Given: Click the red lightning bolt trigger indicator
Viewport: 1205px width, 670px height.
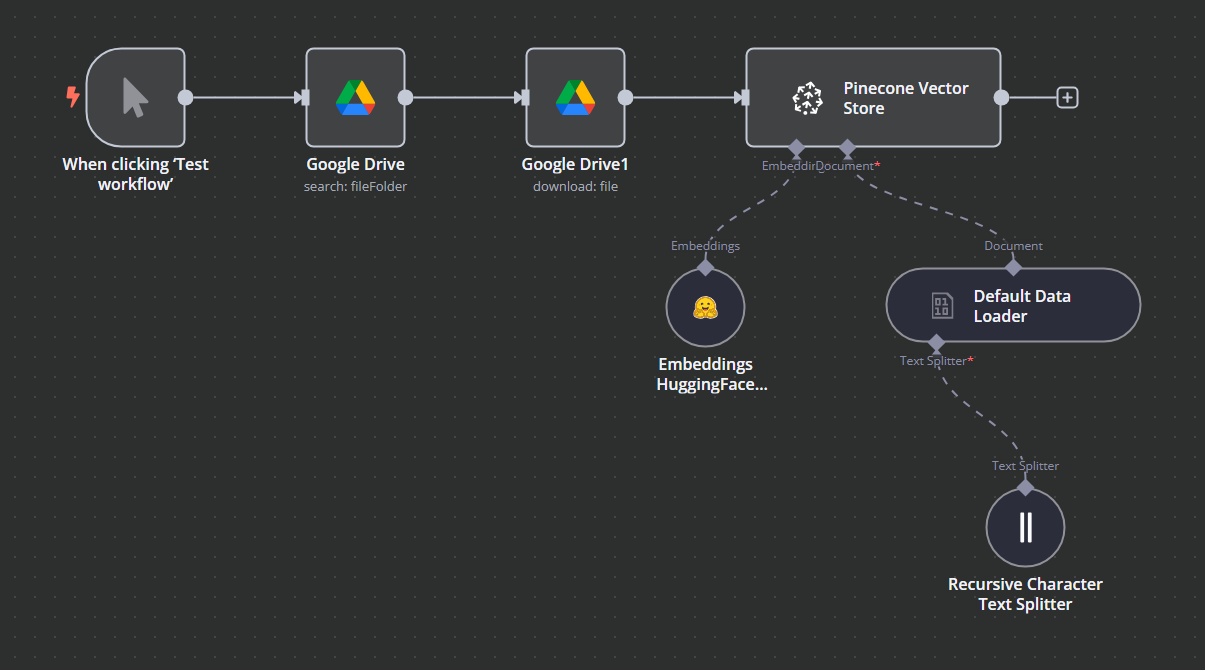Looking at the screenshot, I should 70,97.
